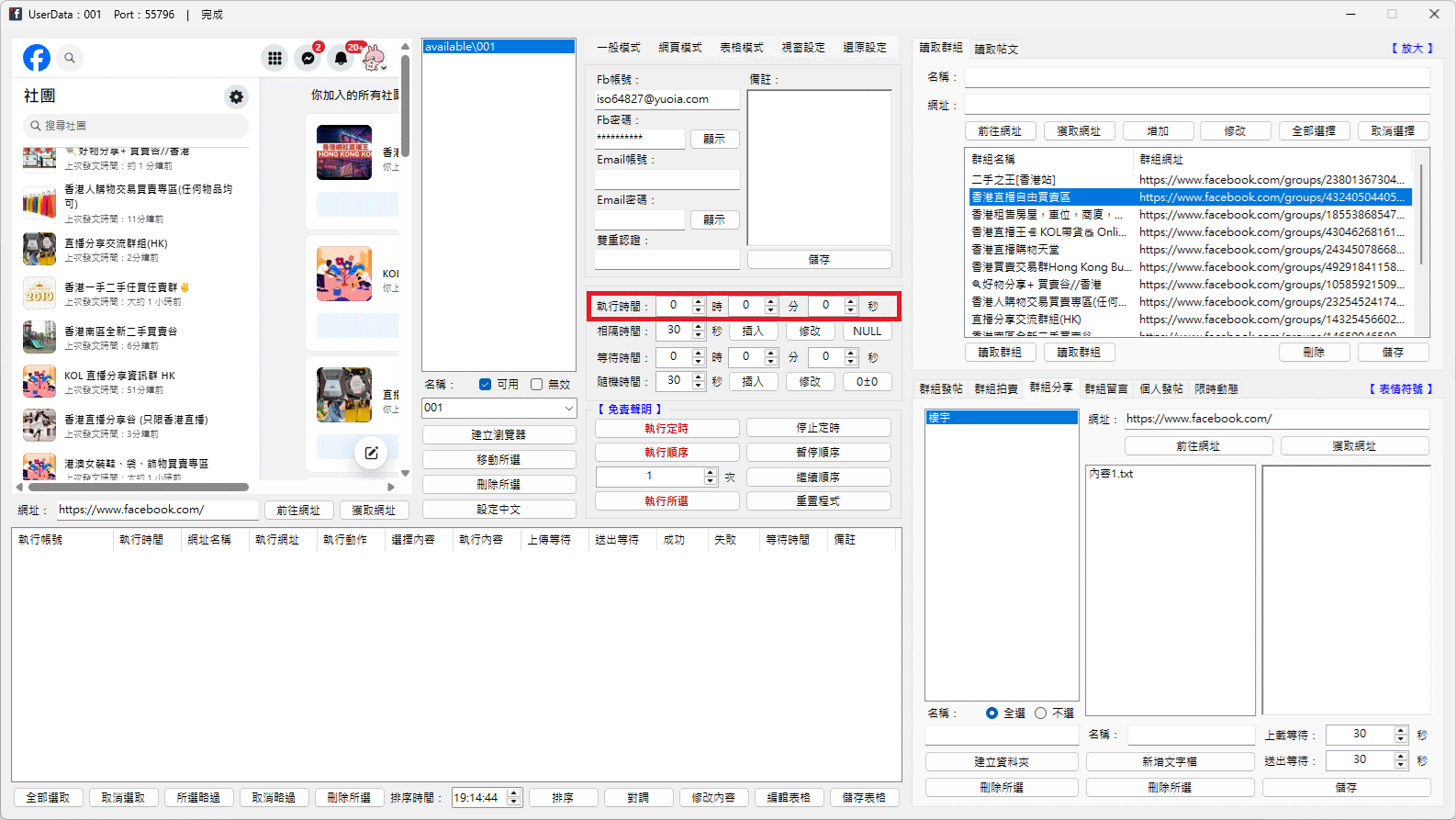The width and height of the screenshot is (1456, 820).
Task: Adjust the 隨機時間 seconds stepper
Action: point(699,381)
